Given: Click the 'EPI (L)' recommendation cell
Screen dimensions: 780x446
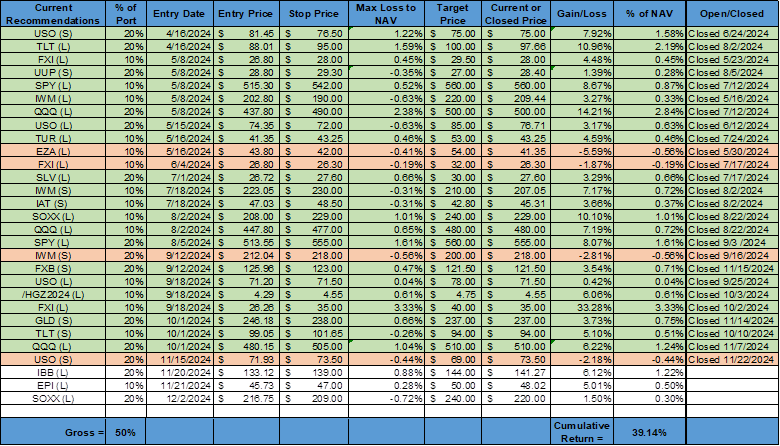Looking at the screenshot, I should [53, 385].
